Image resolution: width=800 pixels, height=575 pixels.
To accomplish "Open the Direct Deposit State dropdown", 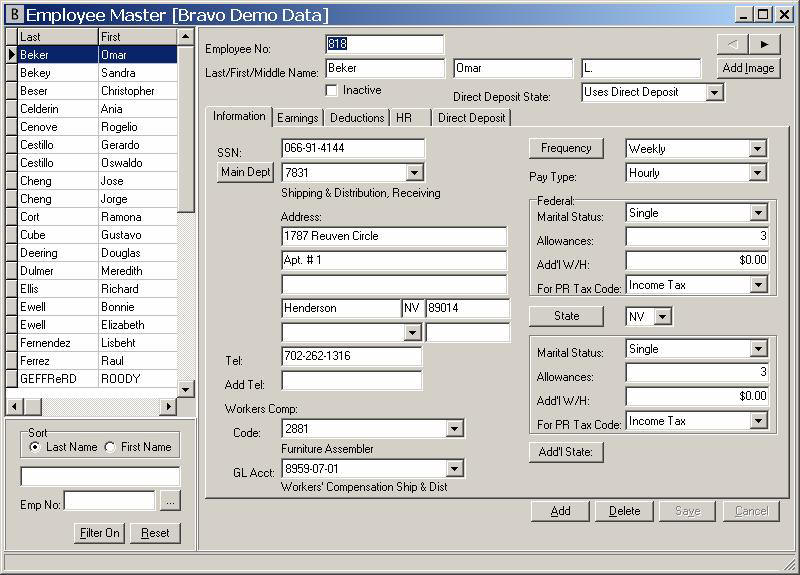I will pyautogui.click(x=714, y=93).
